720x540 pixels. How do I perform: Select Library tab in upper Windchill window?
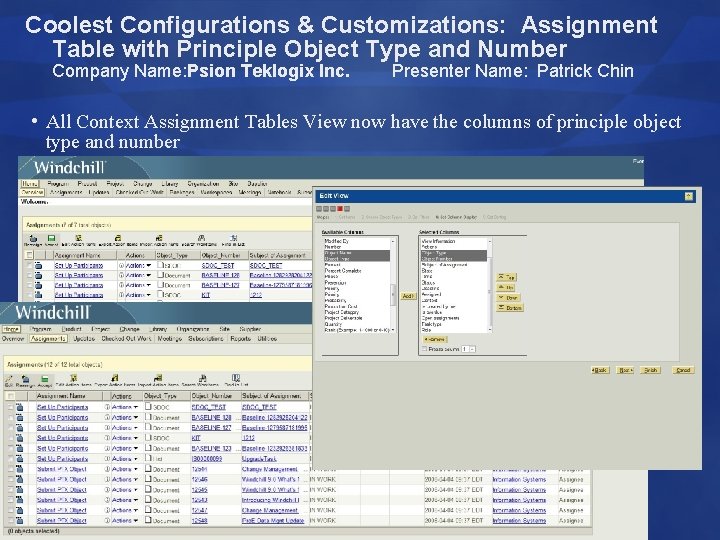click(169, 183)
